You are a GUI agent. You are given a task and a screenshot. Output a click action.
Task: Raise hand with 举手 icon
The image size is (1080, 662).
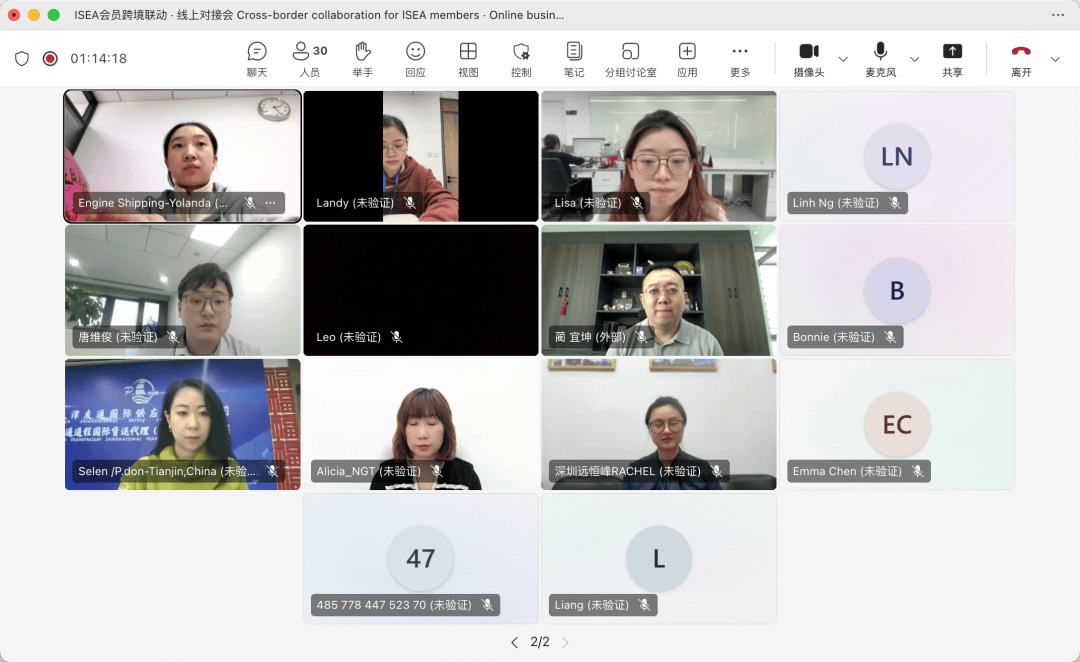362,58
